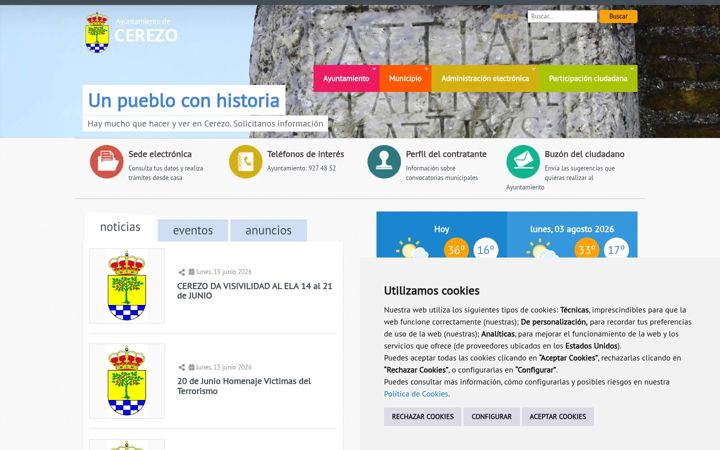
Task: Click the 33° temperature for 03 agosto
Action: click(586, 249)
